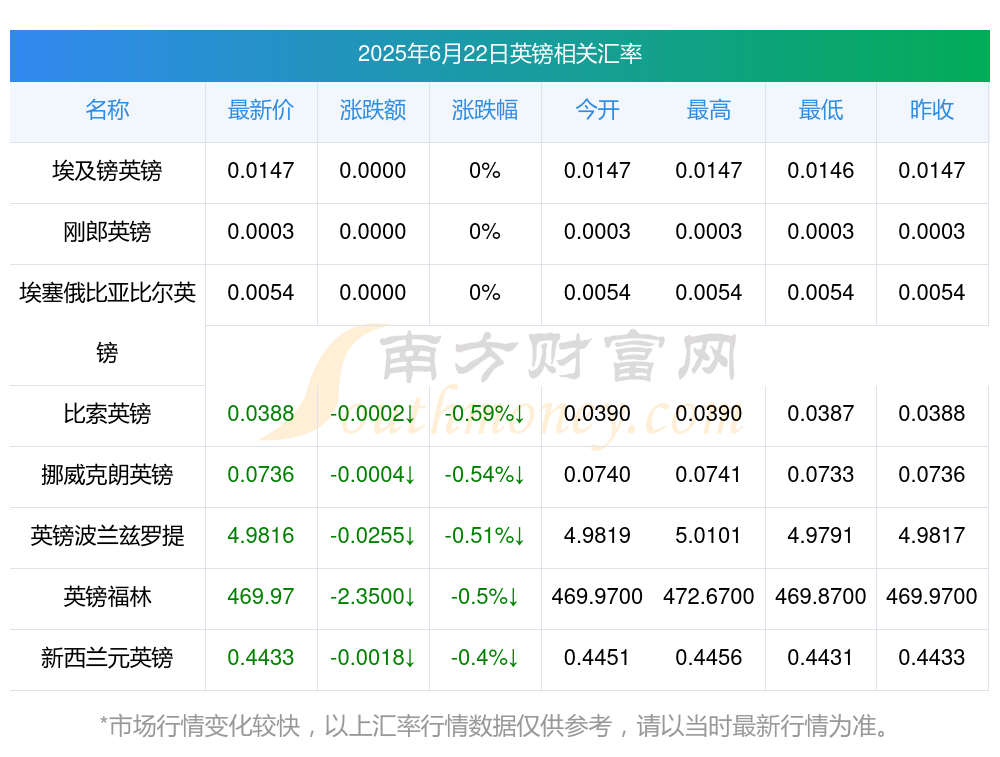Click the 埃及镑英镑 row name

tap(107, 171)
